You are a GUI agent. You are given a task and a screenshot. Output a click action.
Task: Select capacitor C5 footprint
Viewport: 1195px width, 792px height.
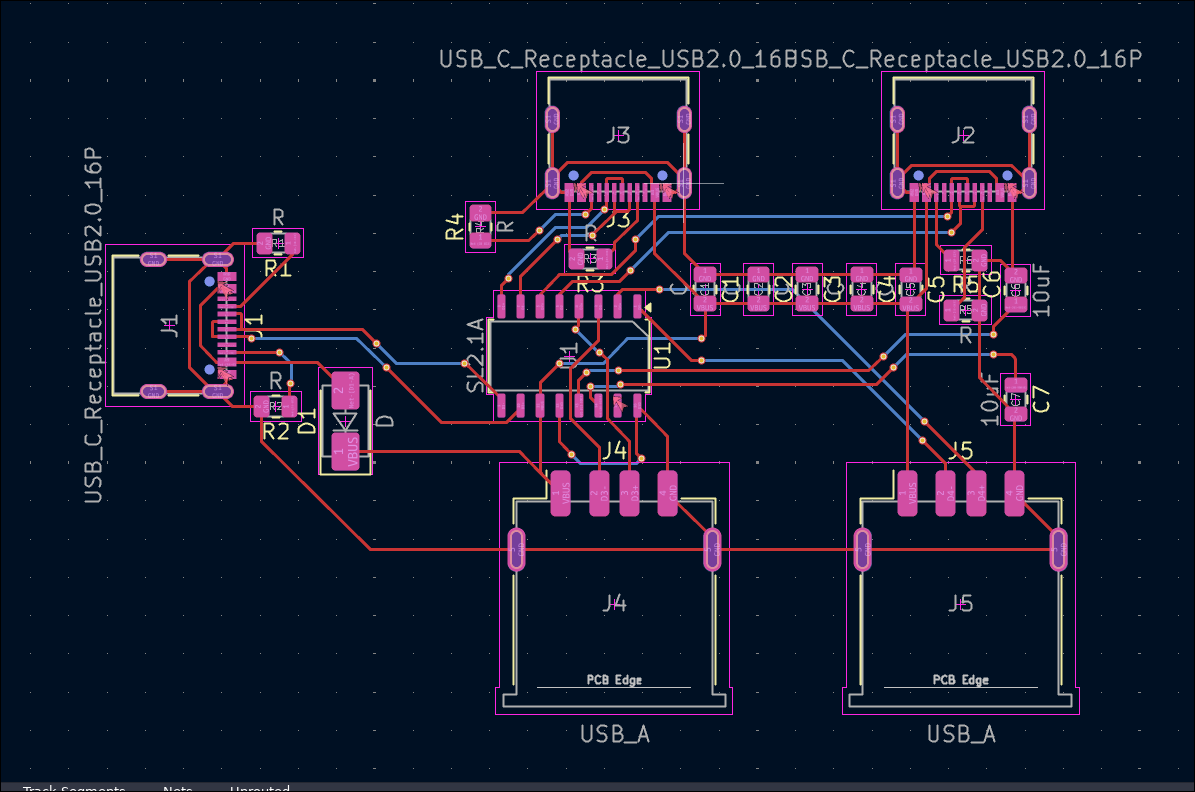click(x=910, y=289)
